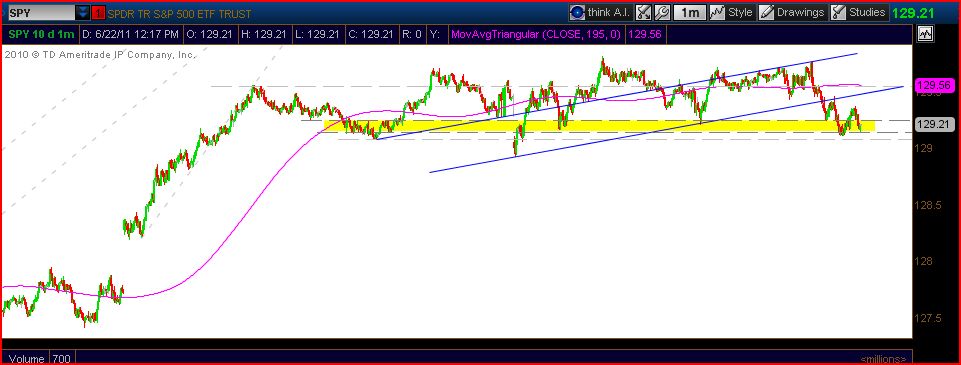Screen dimensions: 961x365
Task: Expand the SPY symbol dropdown arrow
Action: pos(82,13)
